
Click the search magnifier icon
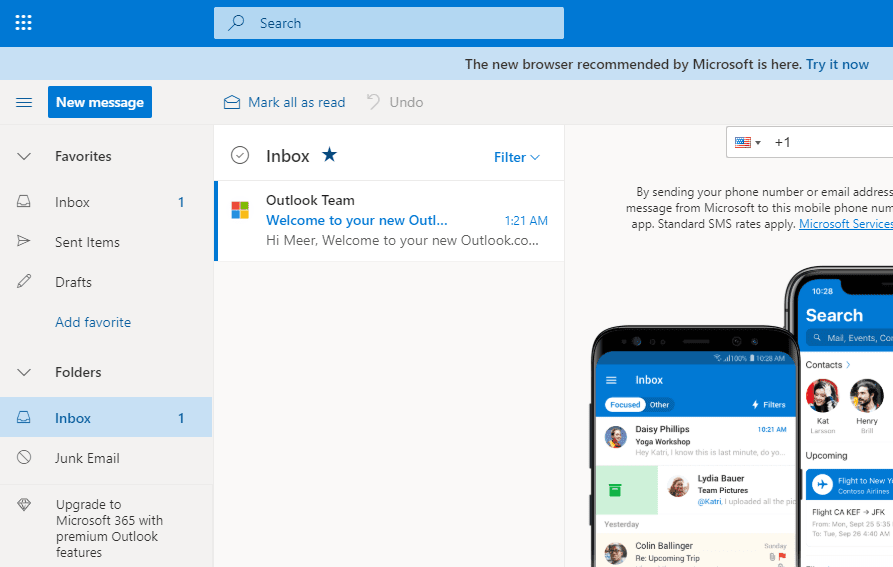(x=236, y=23)
